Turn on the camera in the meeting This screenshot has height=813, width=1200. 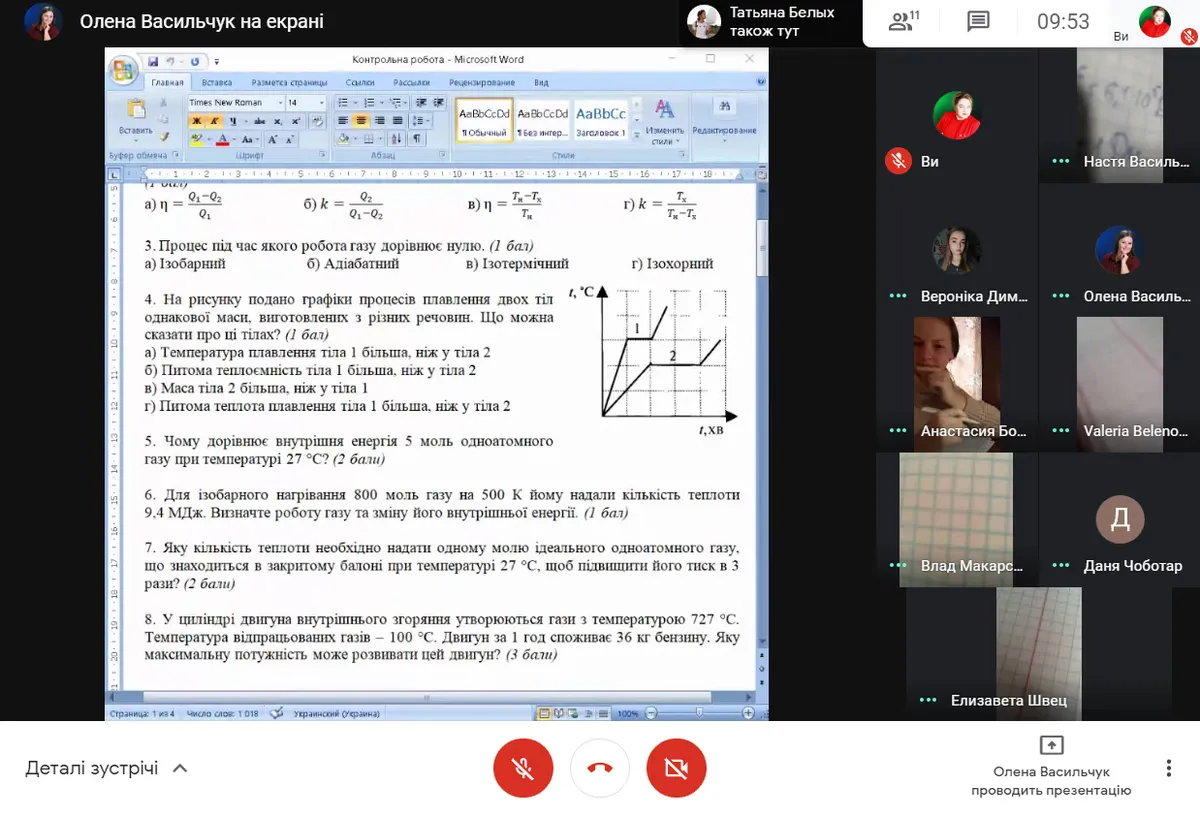pos(677,768)
